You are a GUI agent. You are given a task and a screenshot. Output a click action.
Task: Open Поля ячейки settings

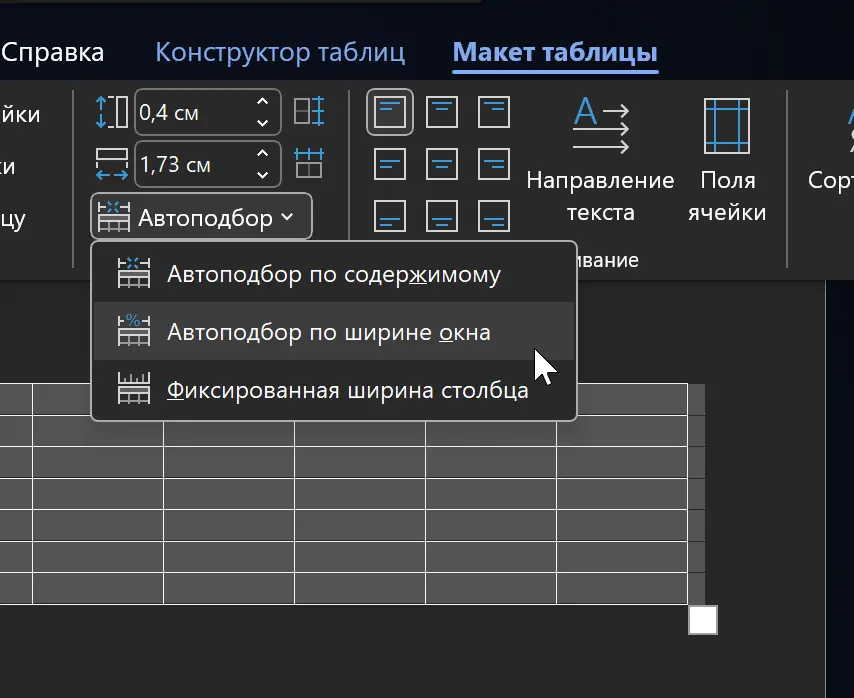727,159
